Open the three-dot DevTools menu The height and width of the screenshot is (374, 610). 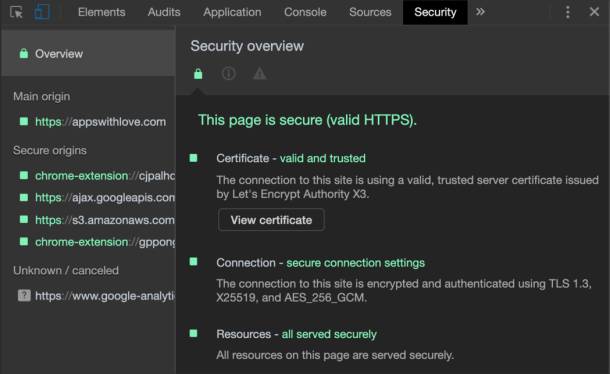coord(568,12)
